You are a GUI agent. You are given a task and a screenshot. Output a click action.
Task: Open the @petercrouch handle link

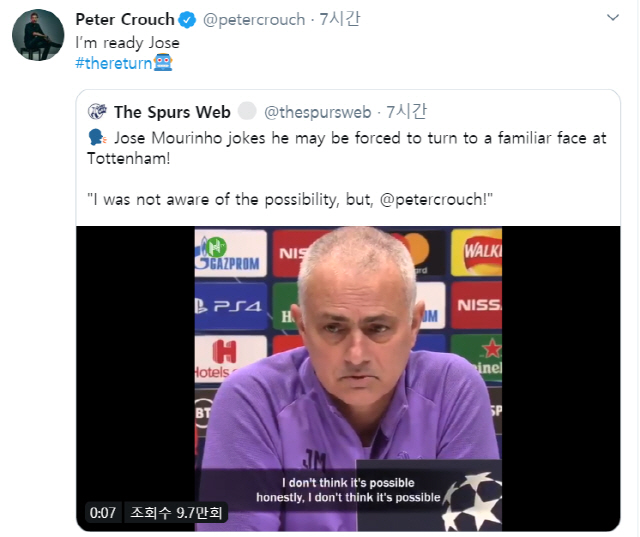click(x=254, y=20)
